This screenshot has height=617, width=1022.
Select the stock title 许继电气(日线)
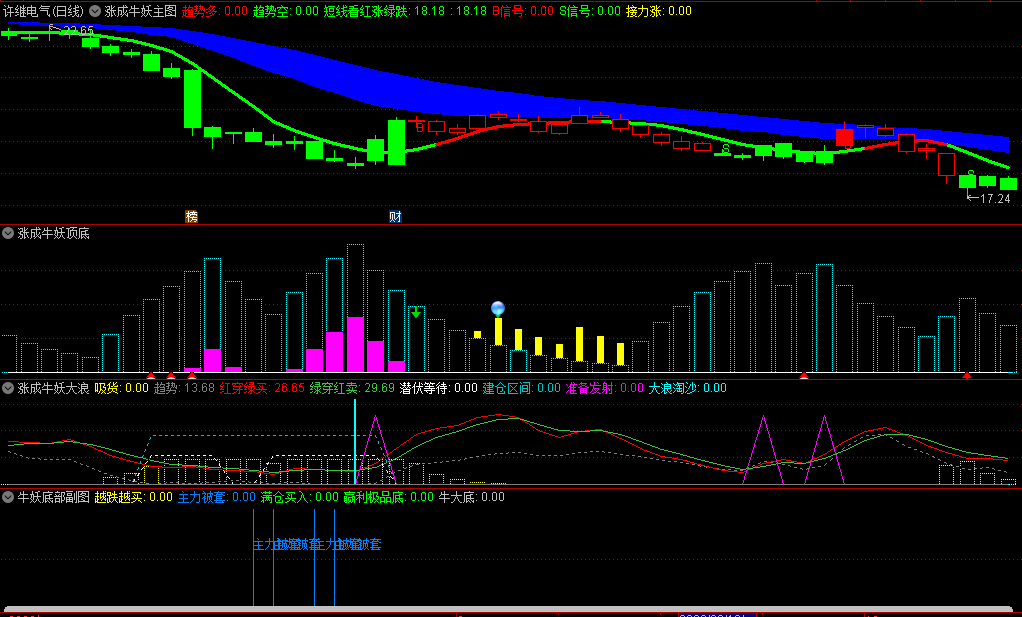click(43, 11)
